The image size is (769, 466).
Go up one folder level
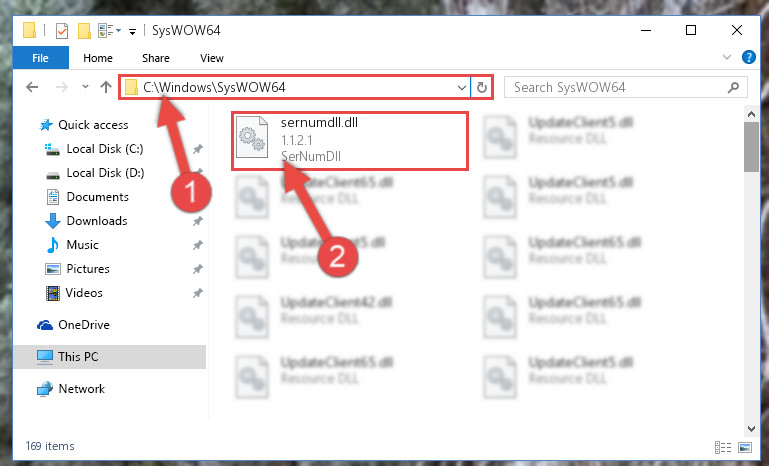click(106, 87)
